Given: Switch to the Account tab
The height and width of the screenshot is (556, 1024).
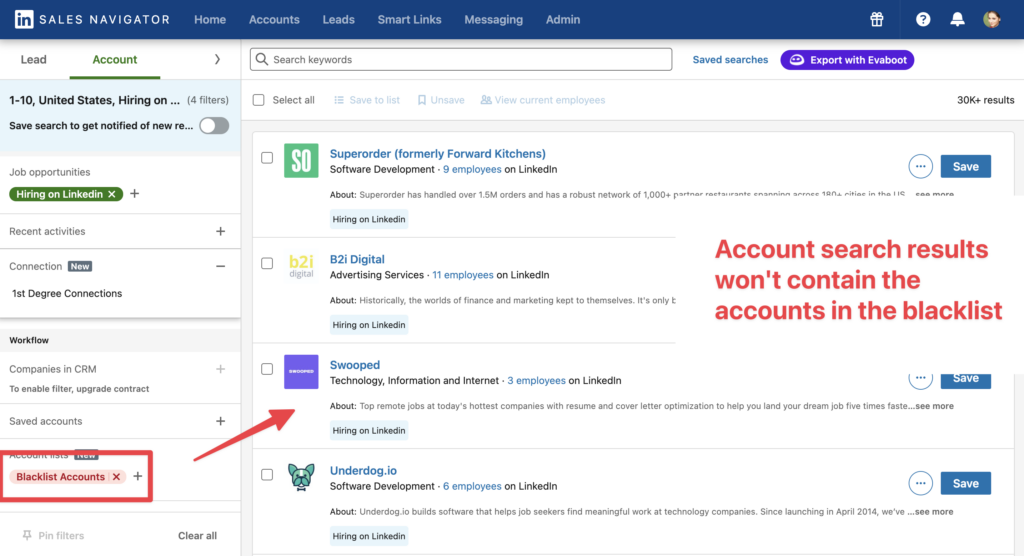Looking at the screenshot, I should click(115, 59).
